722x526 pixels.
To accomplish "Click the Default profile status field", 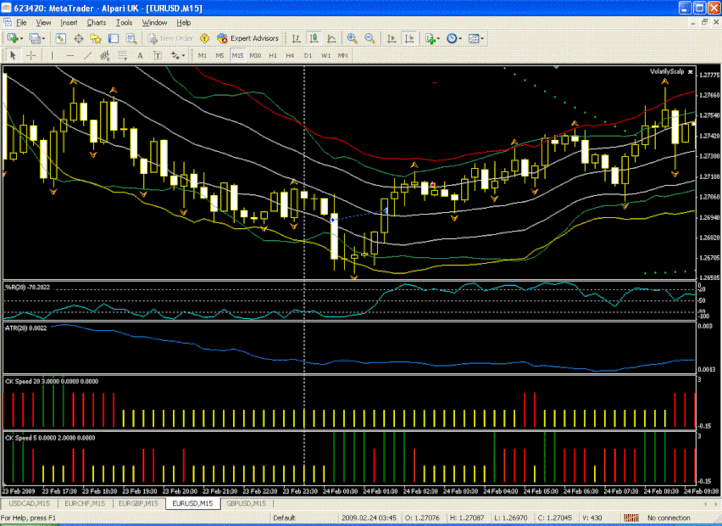I will 304,518.
